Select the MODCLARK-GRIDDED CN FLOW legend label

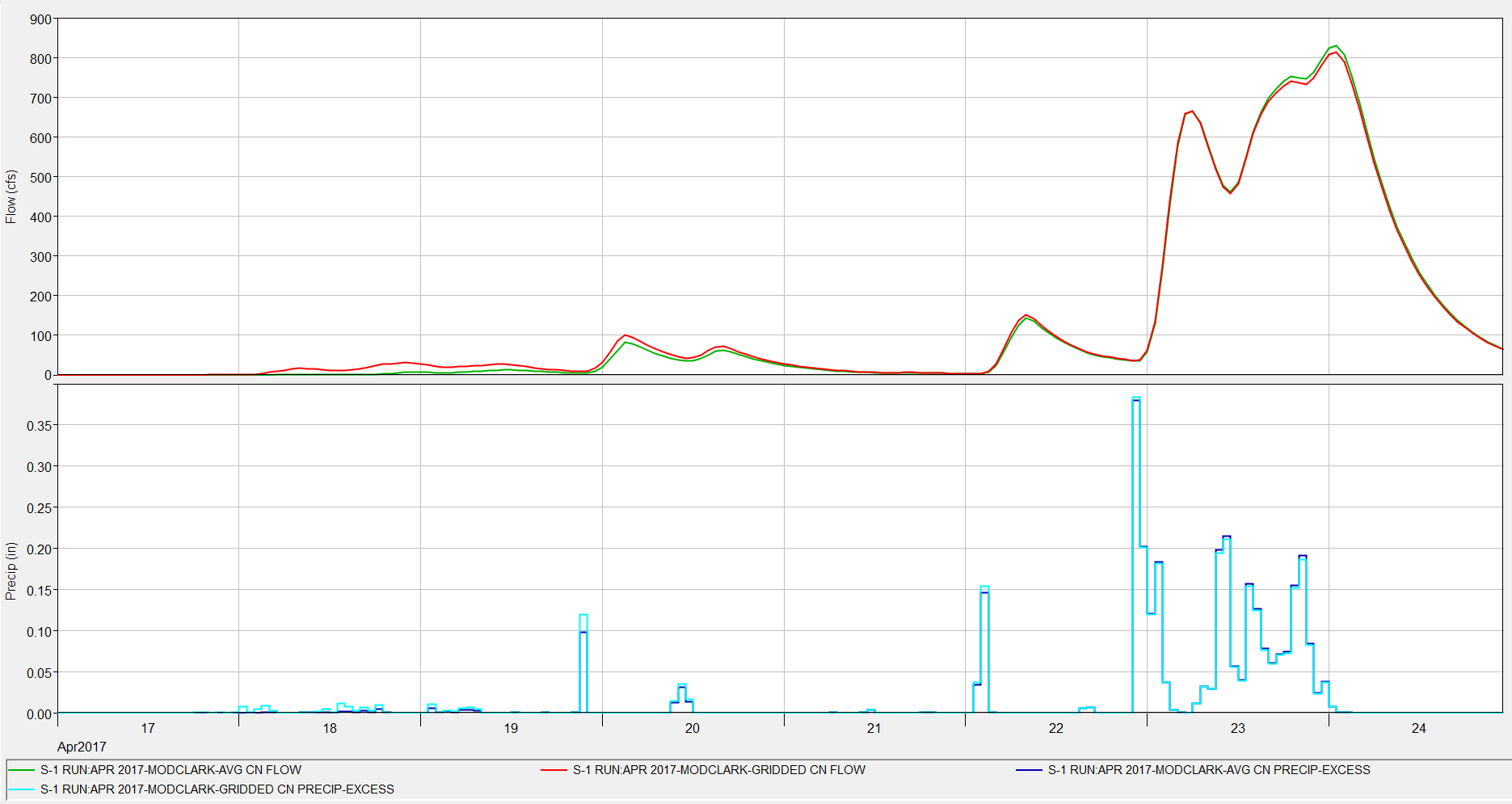click(x=718, y=770)
